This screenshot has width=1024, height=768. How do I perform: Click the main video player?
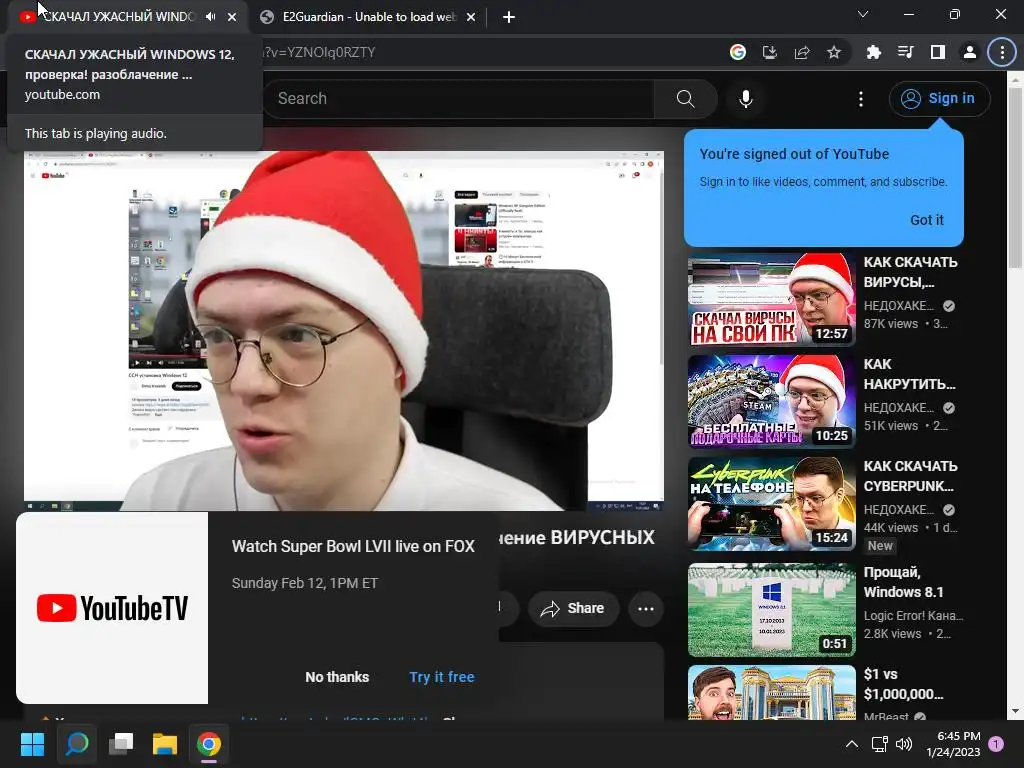(344, 331)
